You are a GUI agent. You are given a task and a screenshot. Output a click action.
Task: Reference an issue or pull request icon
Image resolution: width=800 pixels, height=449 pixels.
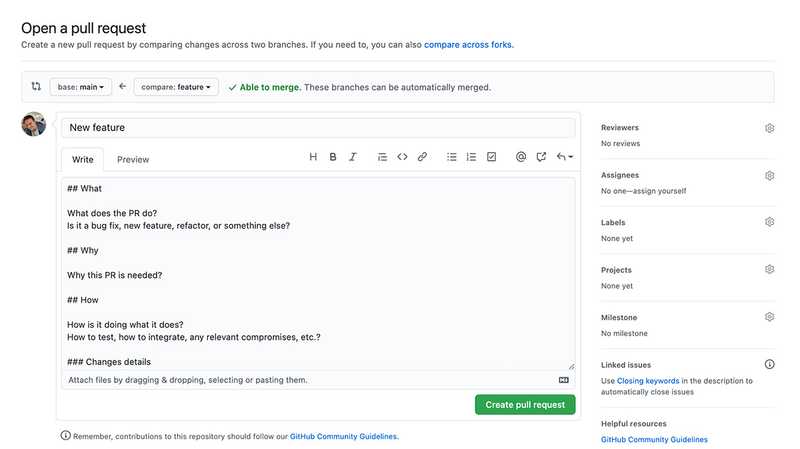(x=541, y=157)
